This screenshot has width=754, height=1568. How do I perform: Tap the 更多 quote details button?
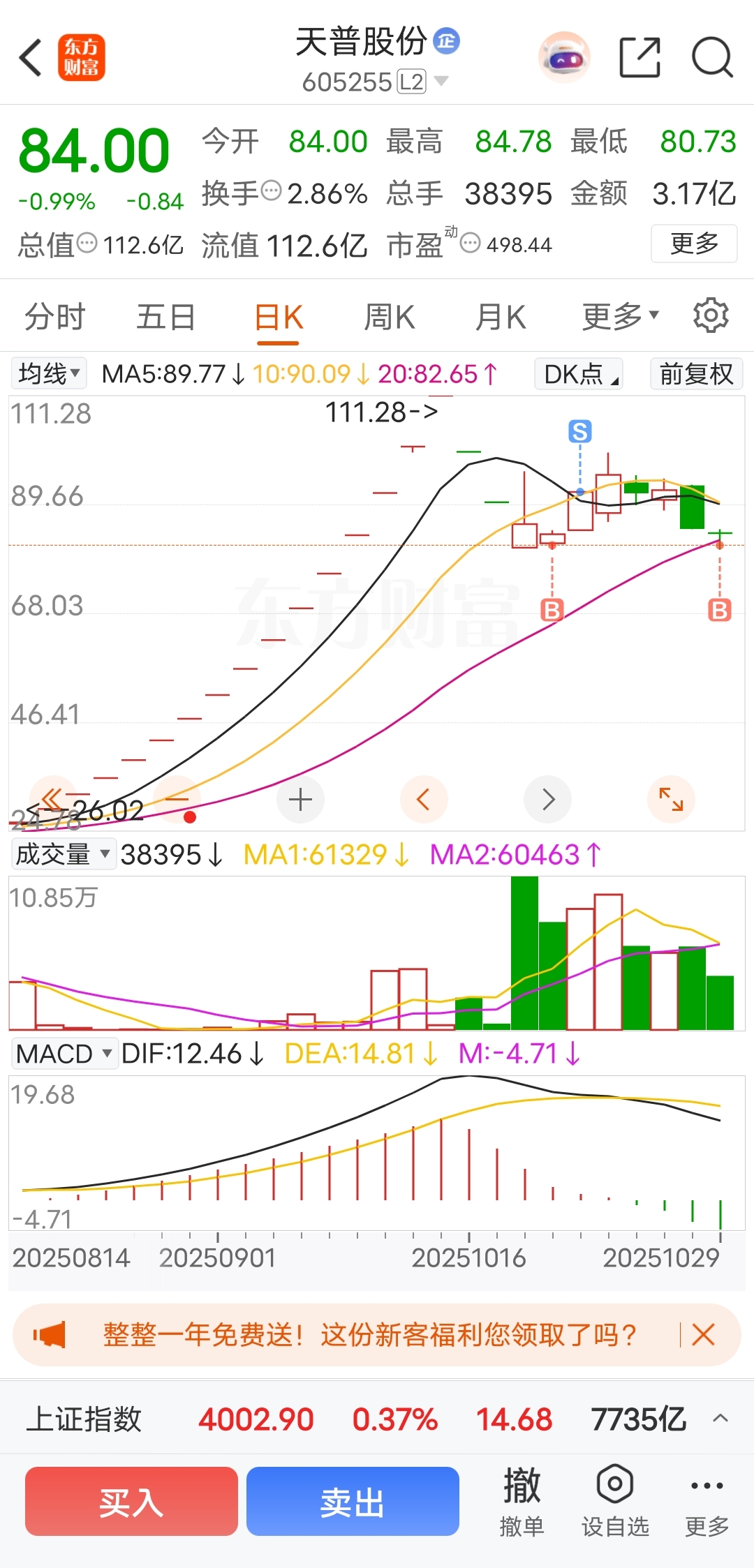tap(694, 243)
